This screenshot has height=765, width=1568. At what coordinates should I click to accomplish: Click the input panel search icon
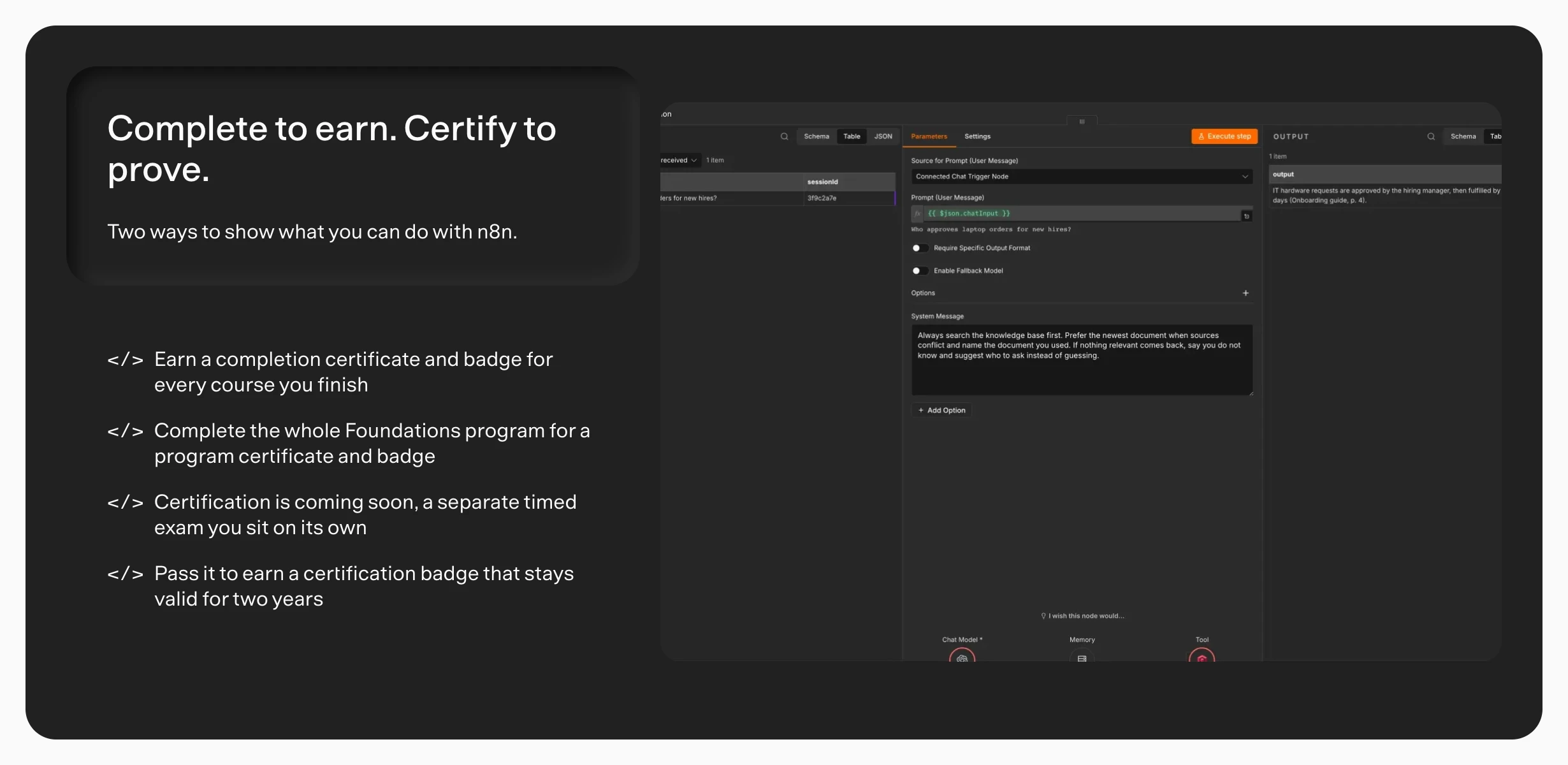click(x=784, y=136)
